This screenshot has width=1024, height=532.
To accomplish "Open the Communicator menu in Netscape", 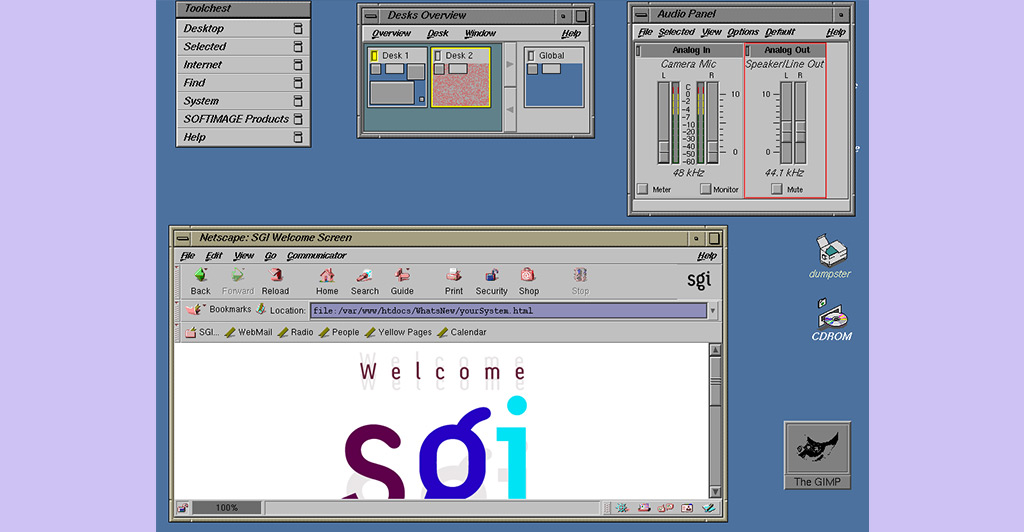I will coord(316,256).
